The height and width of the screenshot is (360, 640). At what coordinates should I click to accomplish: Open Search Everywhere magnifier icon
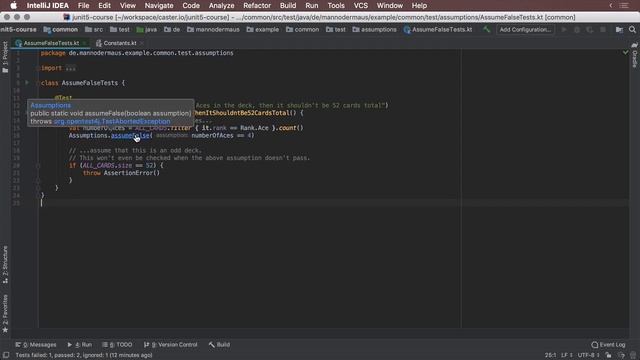point(632,29)
